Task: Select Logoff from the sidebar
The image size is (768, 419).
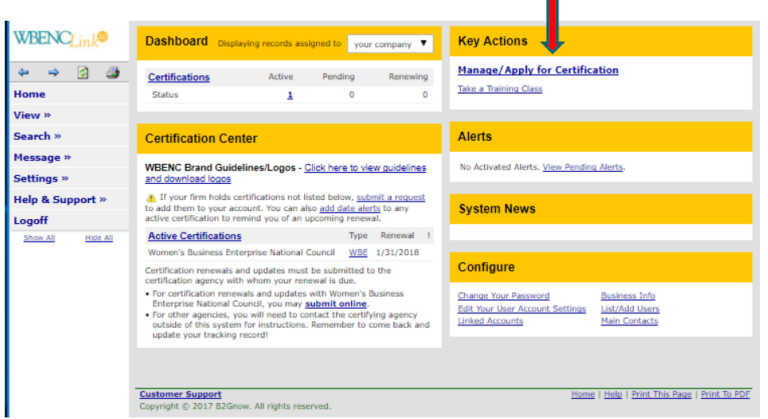Action: (x=30, y=220)
